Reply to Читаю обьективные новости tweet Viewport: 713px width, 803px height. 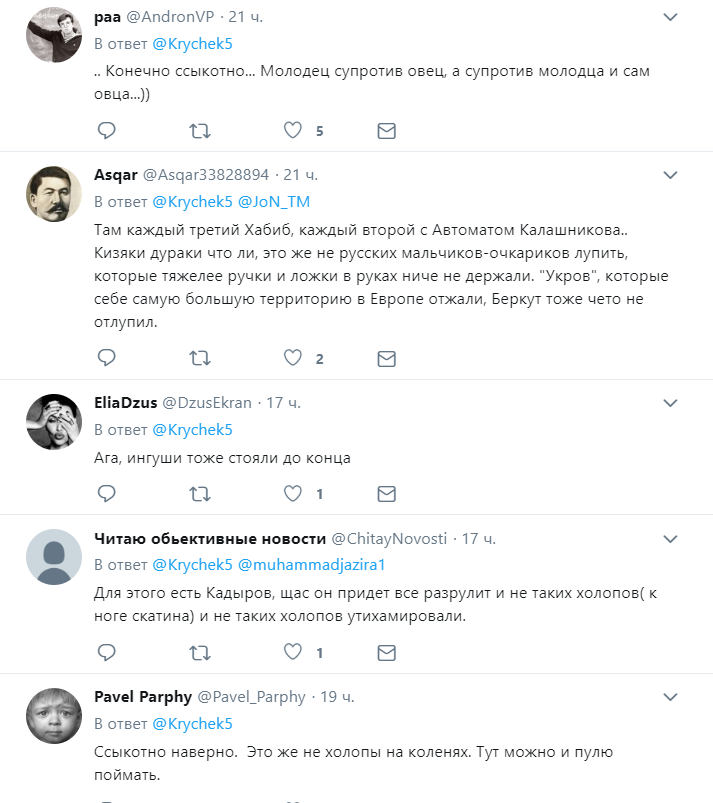pos(106,652)
